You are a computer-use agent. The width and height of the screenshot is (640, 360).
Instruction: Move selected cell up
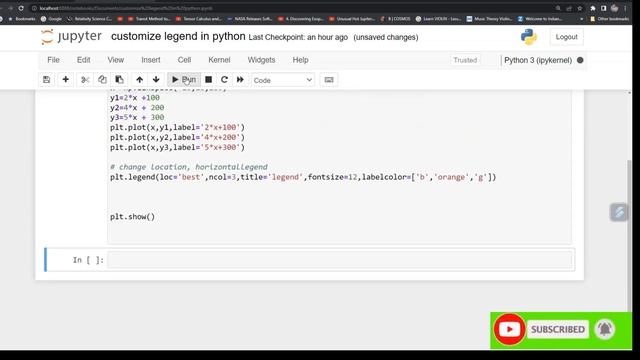(x=140, y=80)
